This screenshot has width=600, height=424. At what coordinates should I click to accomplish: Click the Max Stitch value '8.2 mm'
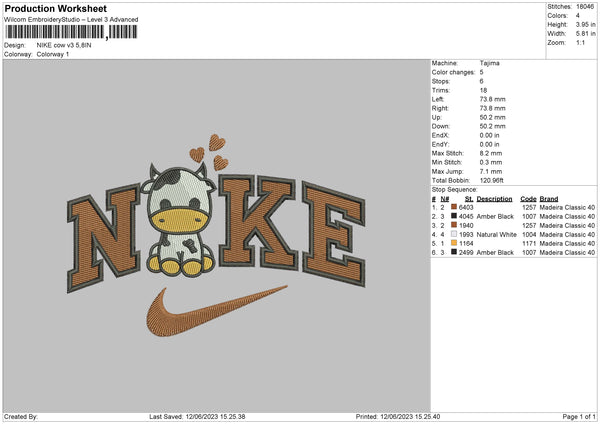pyautogui.click(x=491, y=153)
